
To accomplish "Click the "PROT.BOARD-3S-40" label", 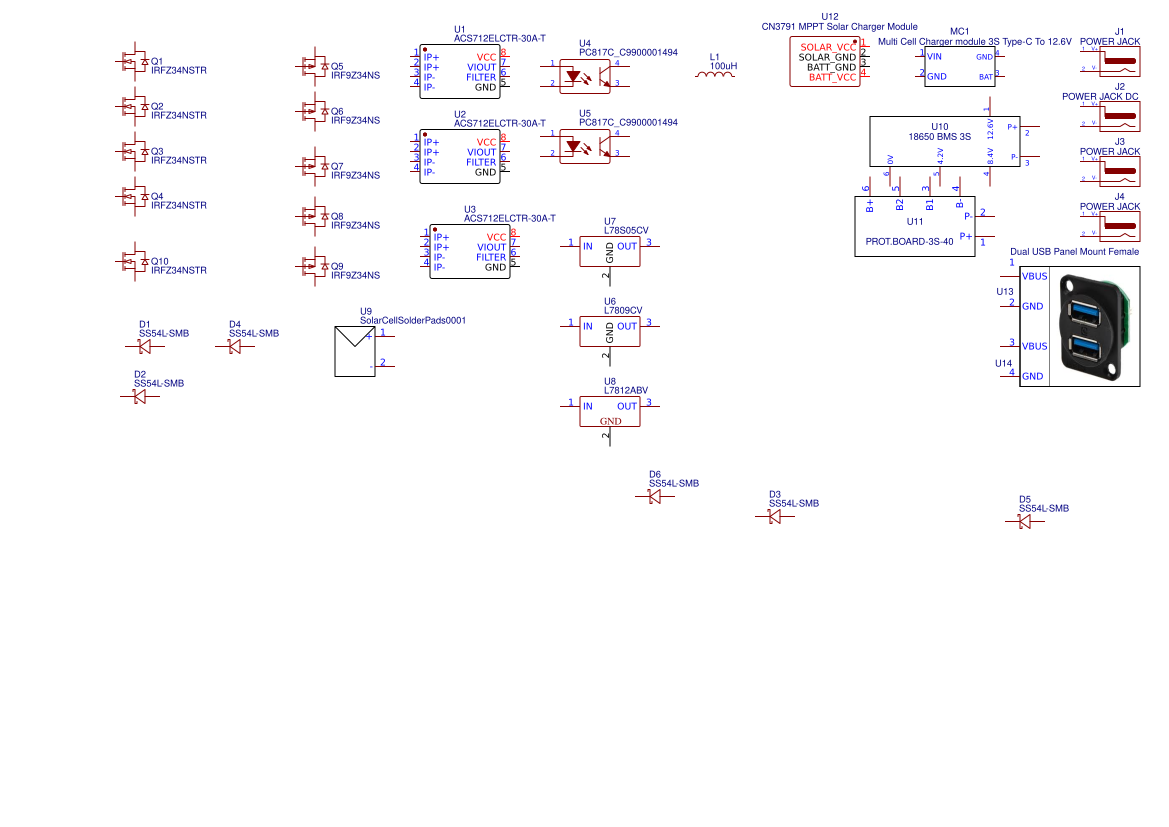I will (x=910, y=242).
